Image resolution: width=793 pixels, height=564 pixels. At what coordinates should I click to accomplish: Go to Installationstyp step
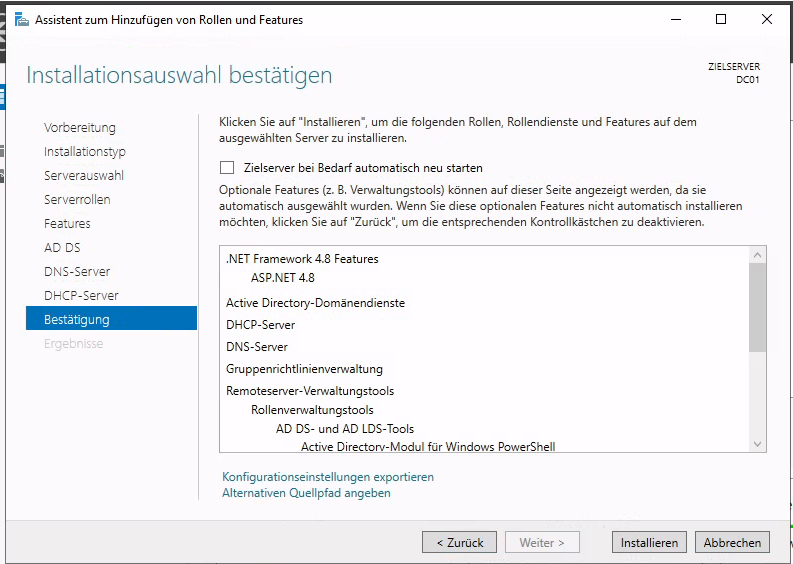click(x=85, y=152)
